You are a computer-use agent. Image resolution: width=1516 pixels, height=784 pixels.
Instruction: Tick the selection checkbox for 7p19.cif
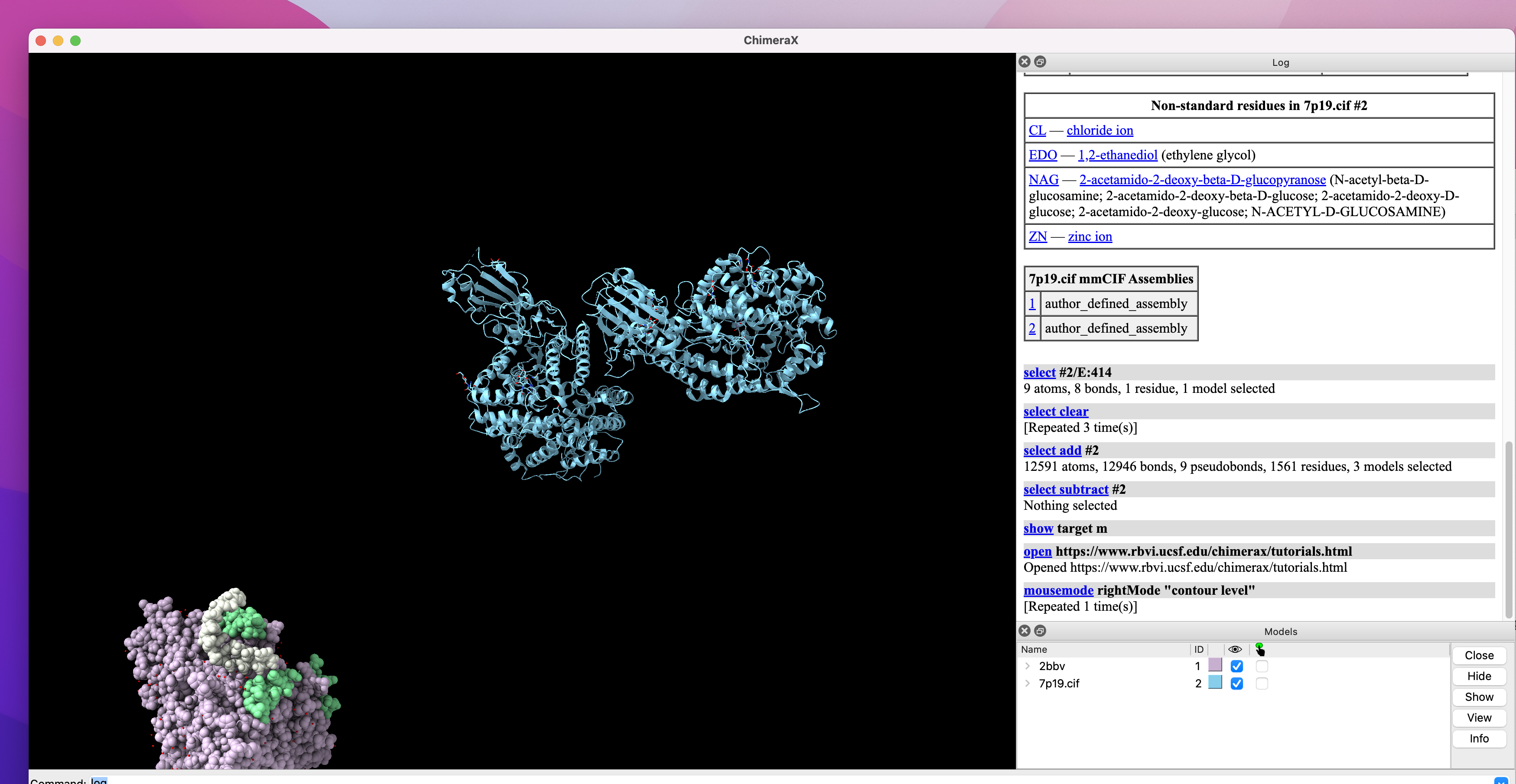pyautogui.click(x=1262, y=684)
